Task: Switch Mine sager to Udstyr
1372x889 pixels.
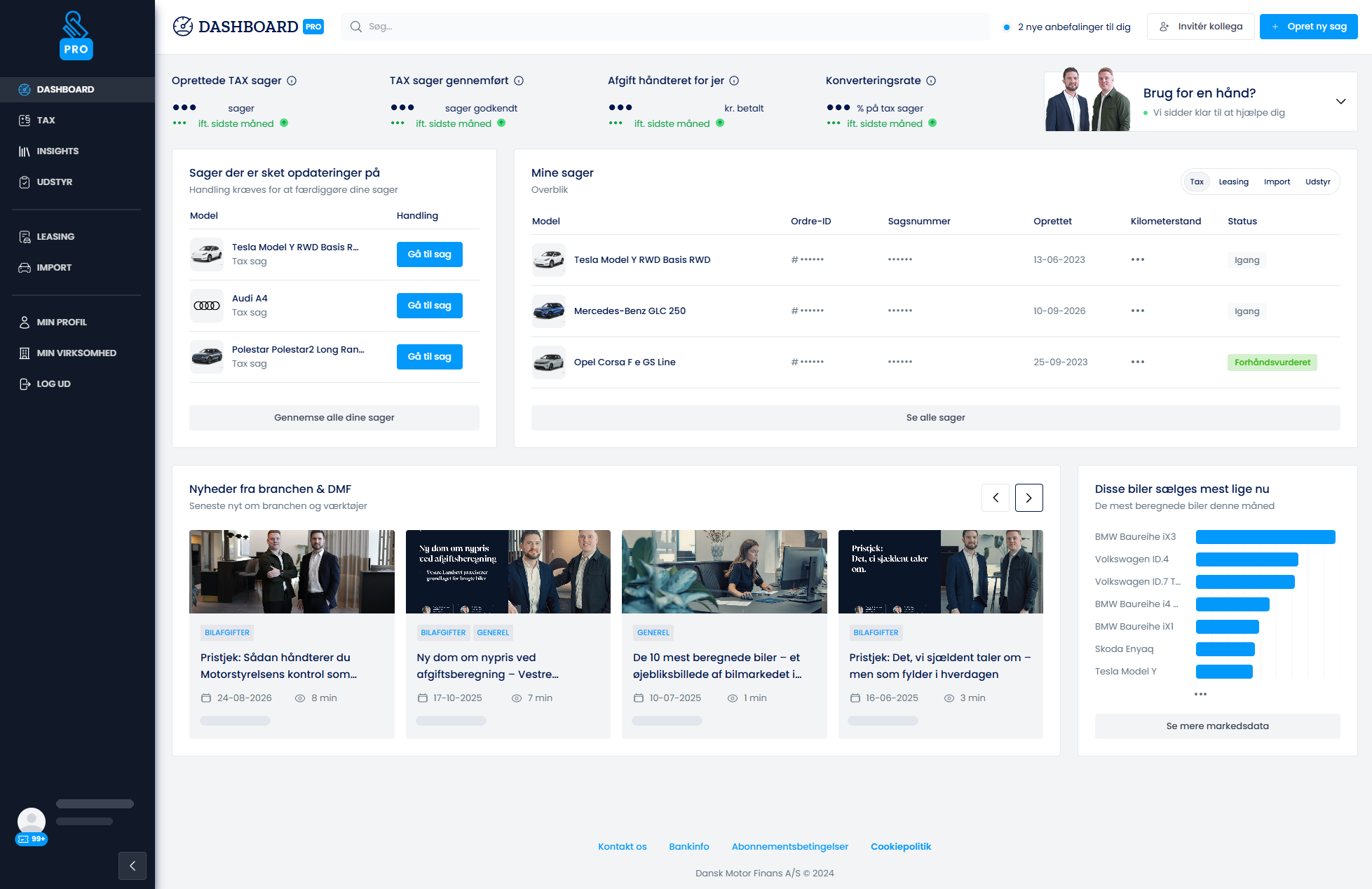Action: click(1317, 182)
